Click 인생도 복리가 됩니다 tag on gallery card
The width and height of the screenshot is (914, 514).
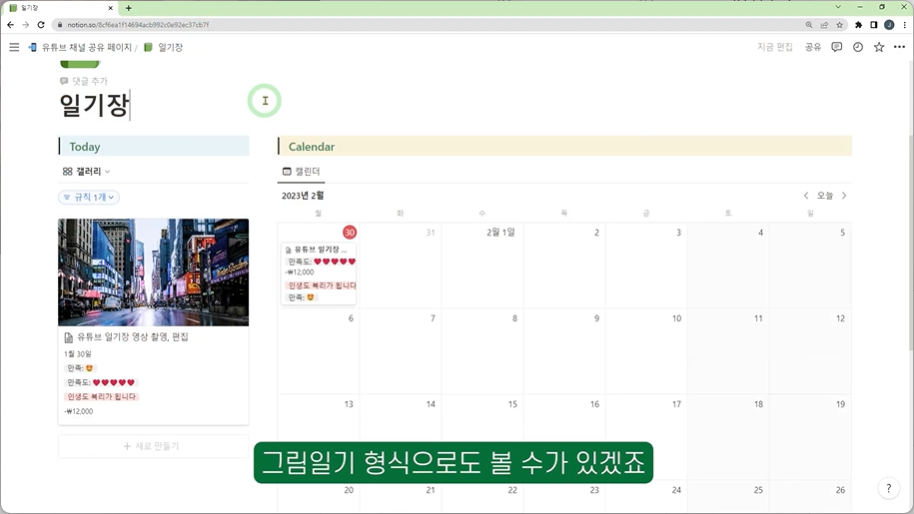pyautogui.click(x=101, y=396)
